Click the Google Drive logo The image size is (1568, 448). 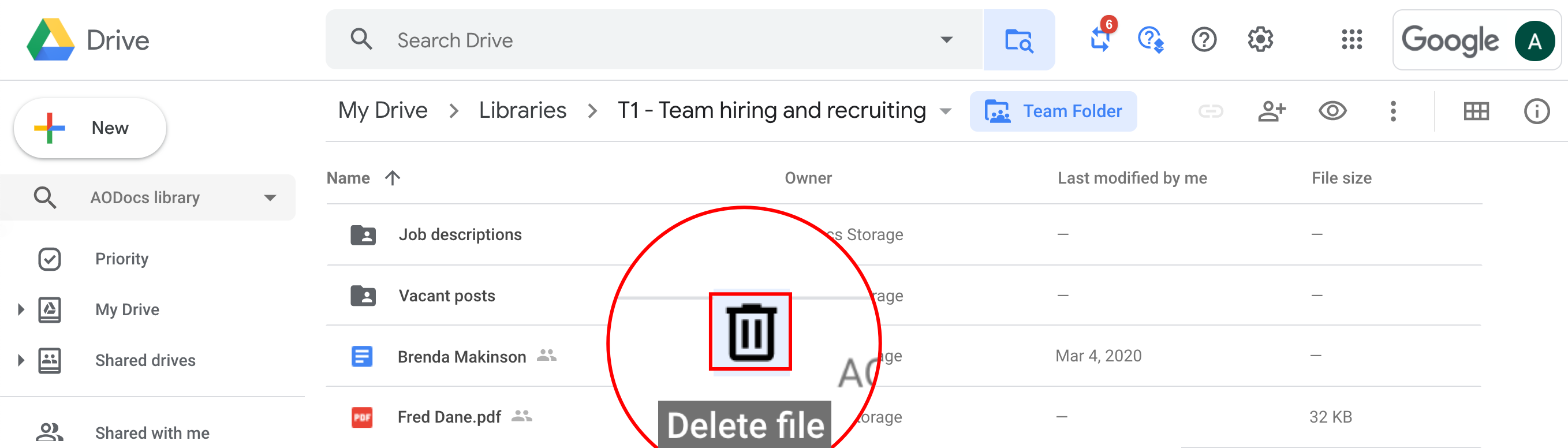click(51, 40)
